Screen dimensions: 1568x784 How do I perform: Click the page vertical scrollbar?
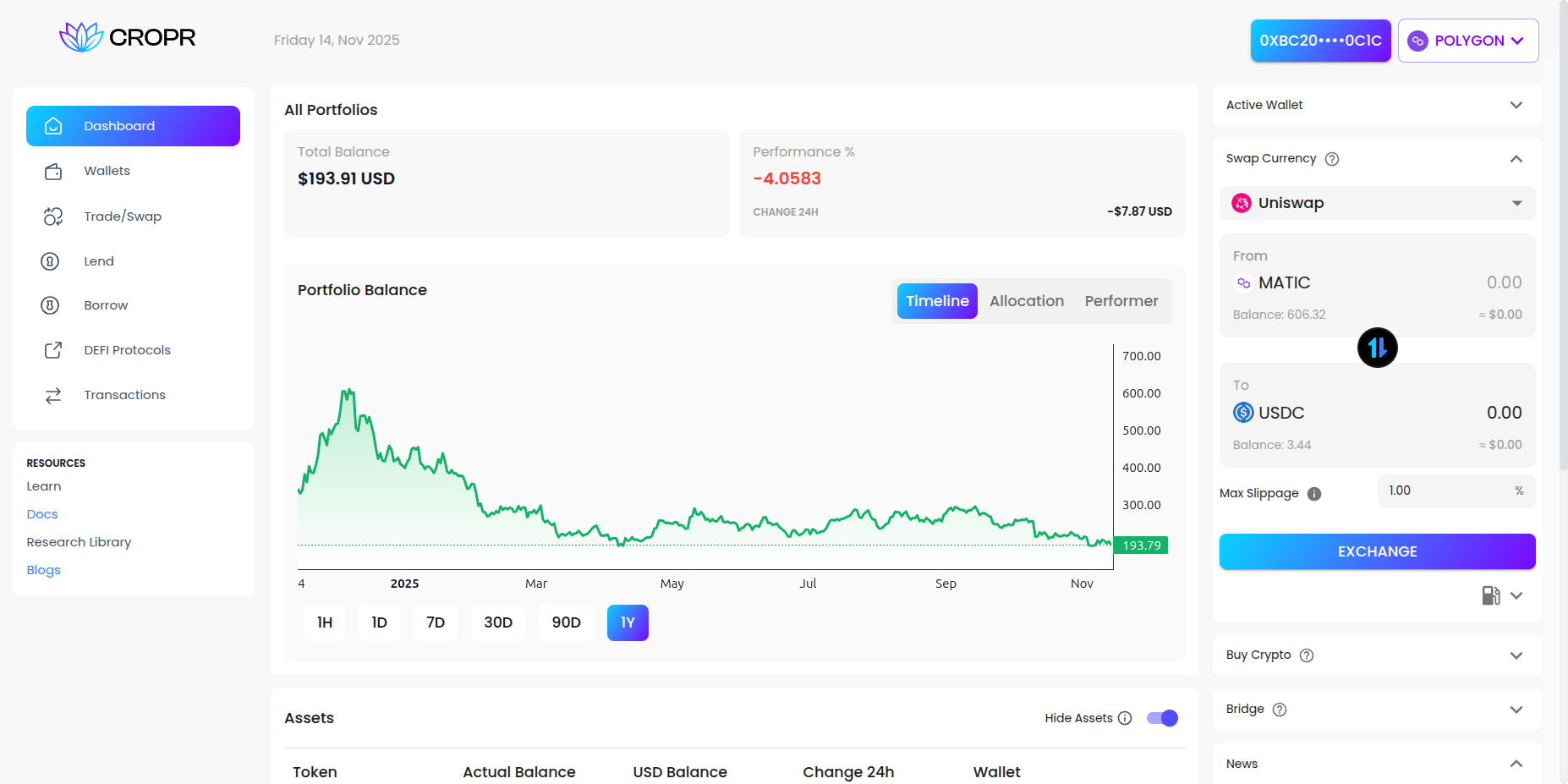click(x=1562, y=254)
